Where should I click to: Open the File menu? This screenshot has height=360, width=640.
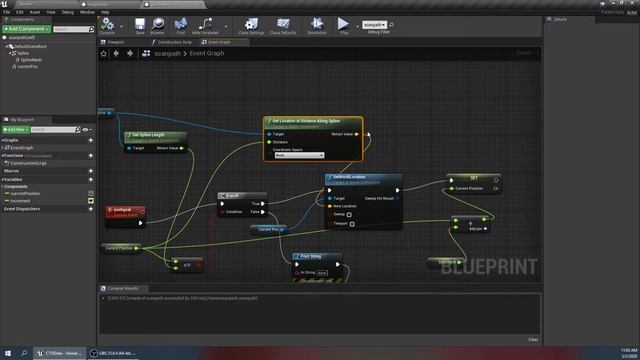pos(7,12)
